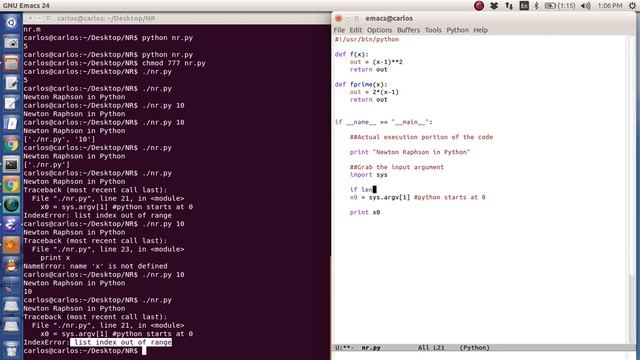Open the Emacs Buffers menu
The height and width of the screenshot is (360, 640).
408,30
